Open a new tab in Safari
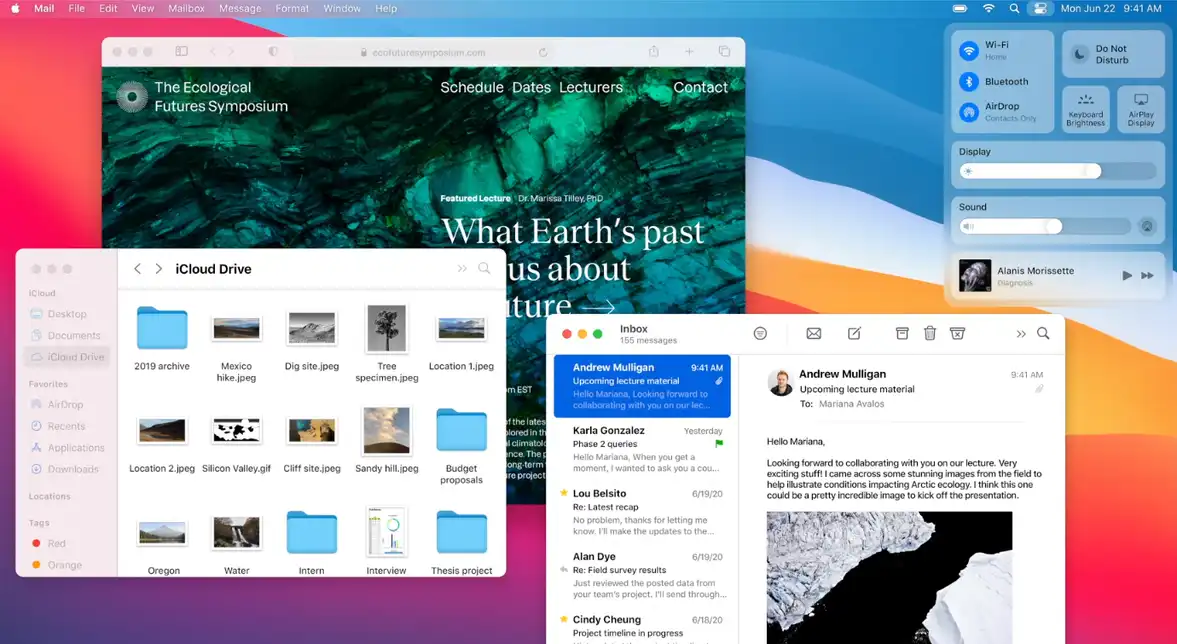The height and width of the screenshot is (644, 1177). [689, 51]
